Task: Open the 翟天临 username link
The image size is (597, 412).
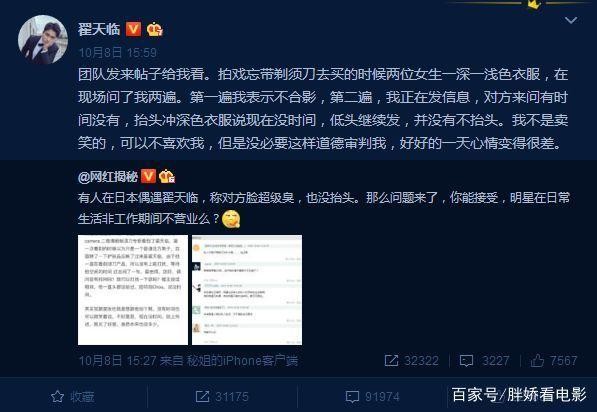Action: tap(99, 29)
